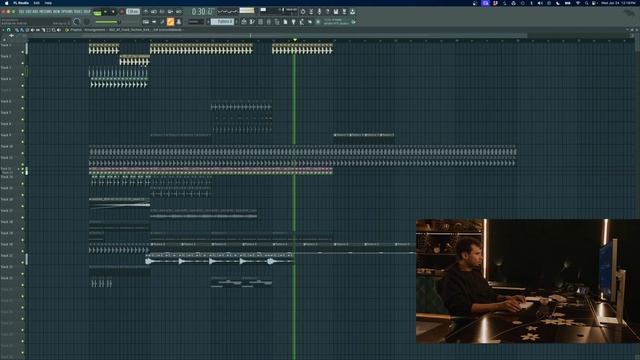Click the audio waveform clip on Track 21

(x=220, y=258)
